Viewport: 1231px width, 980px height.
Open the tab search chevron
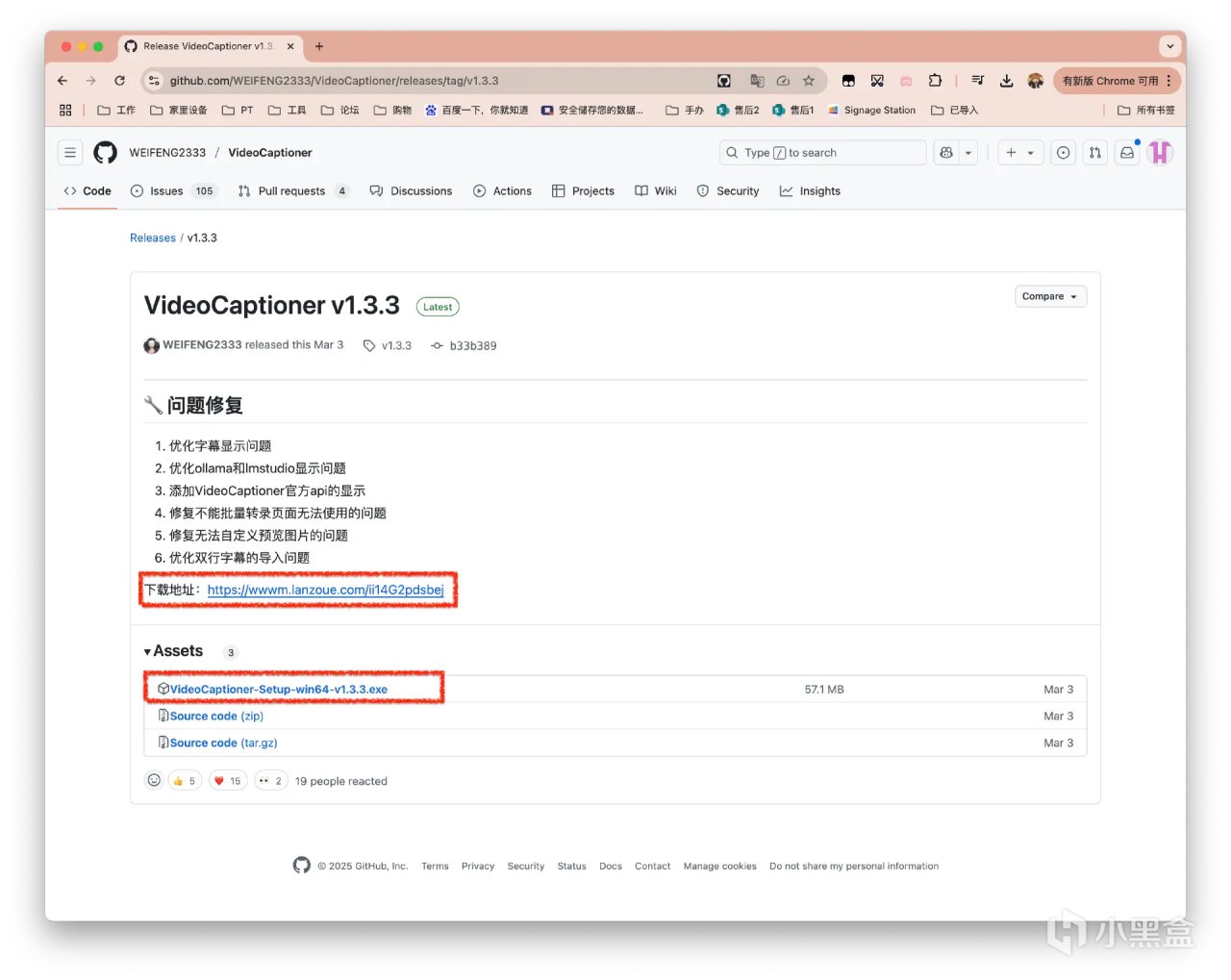point(1169,46)
